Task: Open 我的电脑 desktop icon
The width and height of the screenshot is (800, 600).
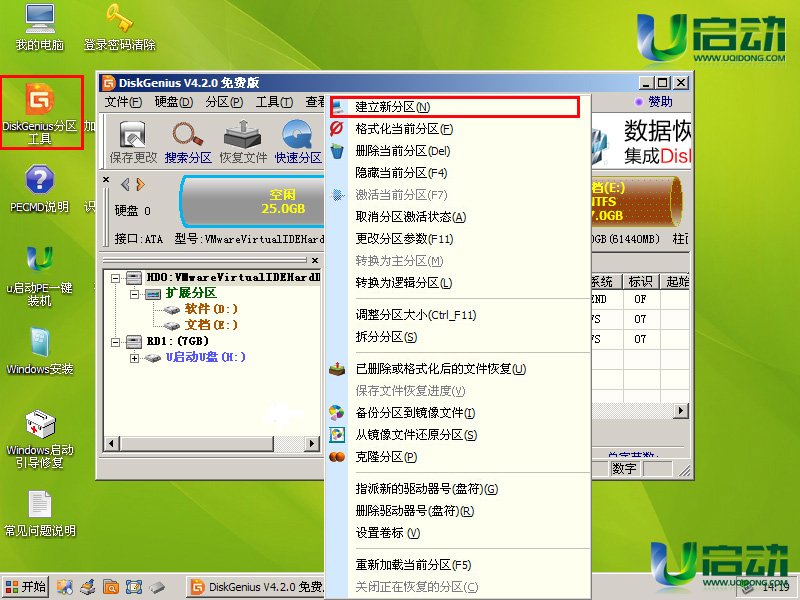Action: click(40, 27)
